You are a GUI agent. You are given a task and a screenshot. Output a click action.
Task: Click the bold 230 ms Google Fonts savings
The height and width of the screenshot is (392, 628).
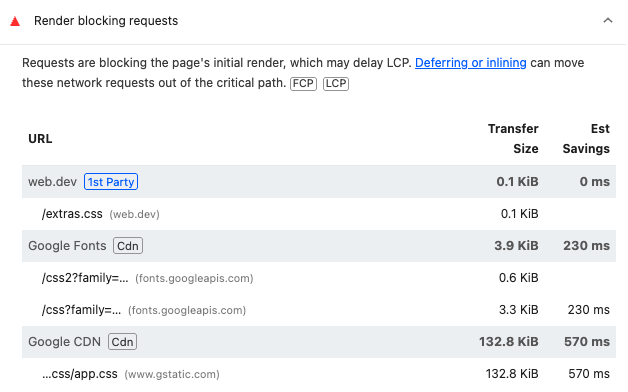tap(586, 245)
